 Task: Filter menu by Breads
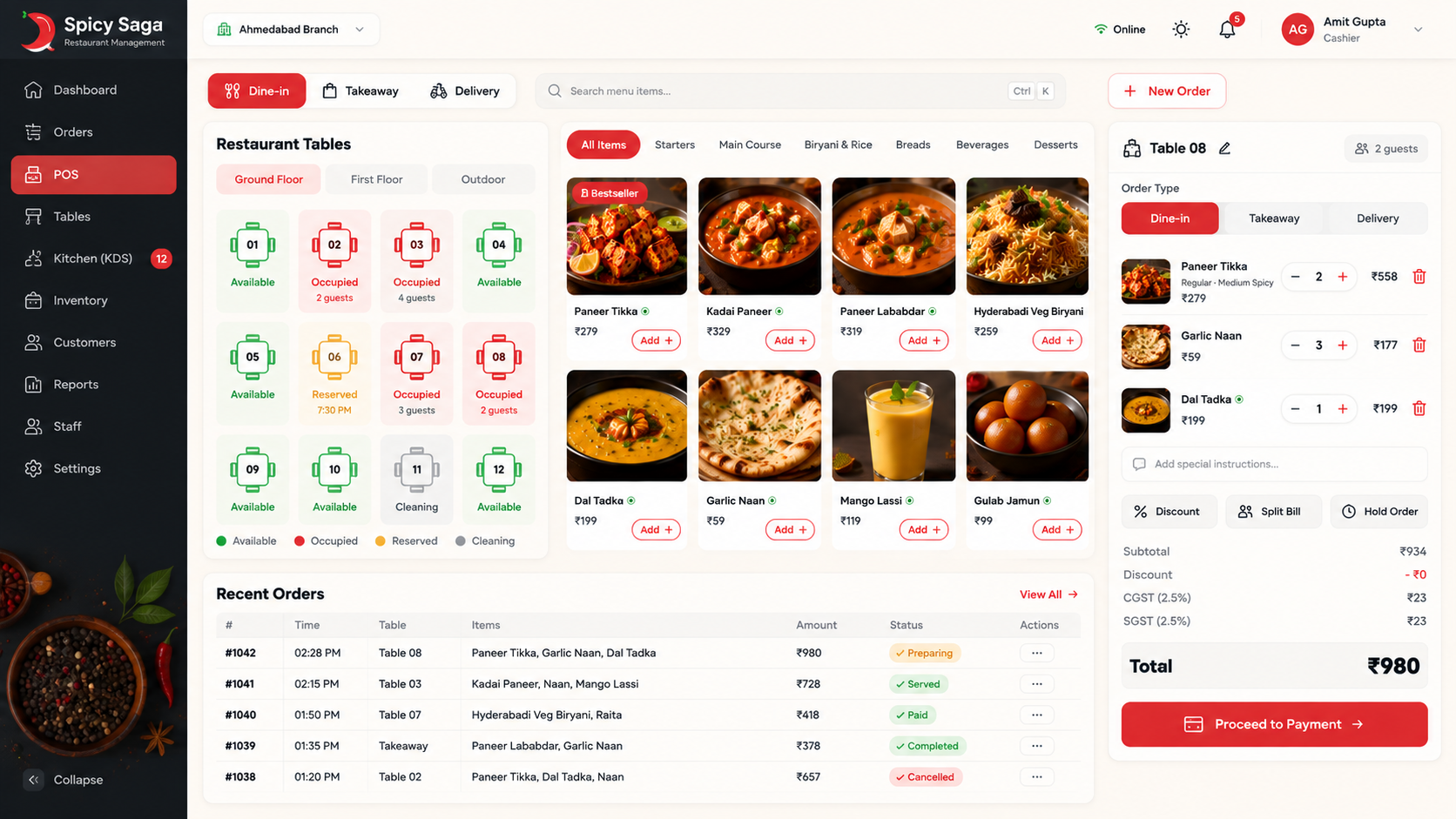coord(913,144)
